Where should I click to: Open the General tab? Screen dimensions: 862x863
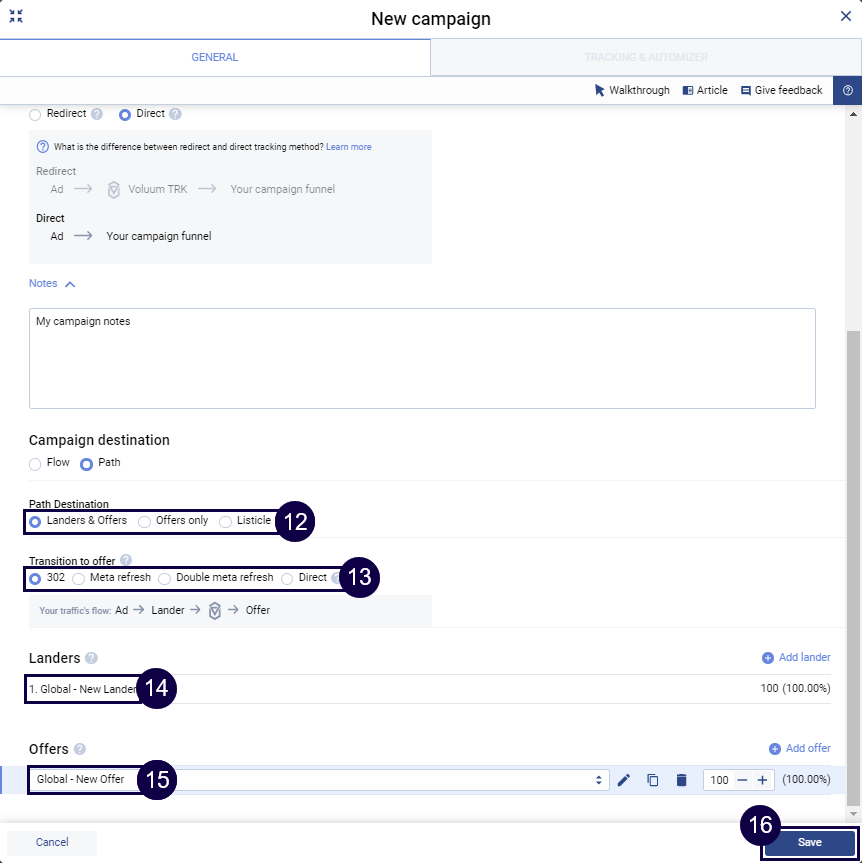[215, 58]
